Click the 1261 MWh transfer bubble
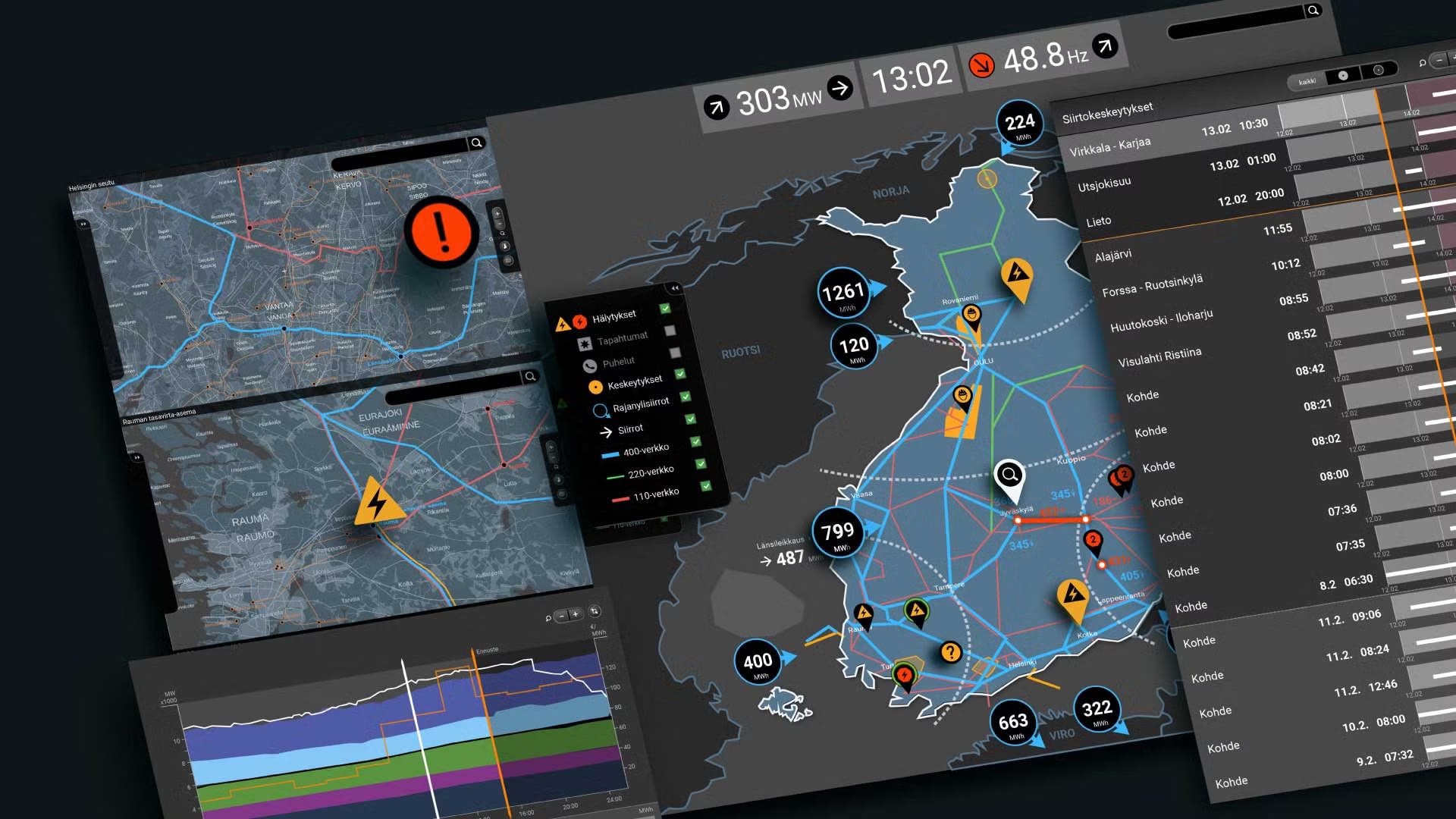 (x=843, y=293)
